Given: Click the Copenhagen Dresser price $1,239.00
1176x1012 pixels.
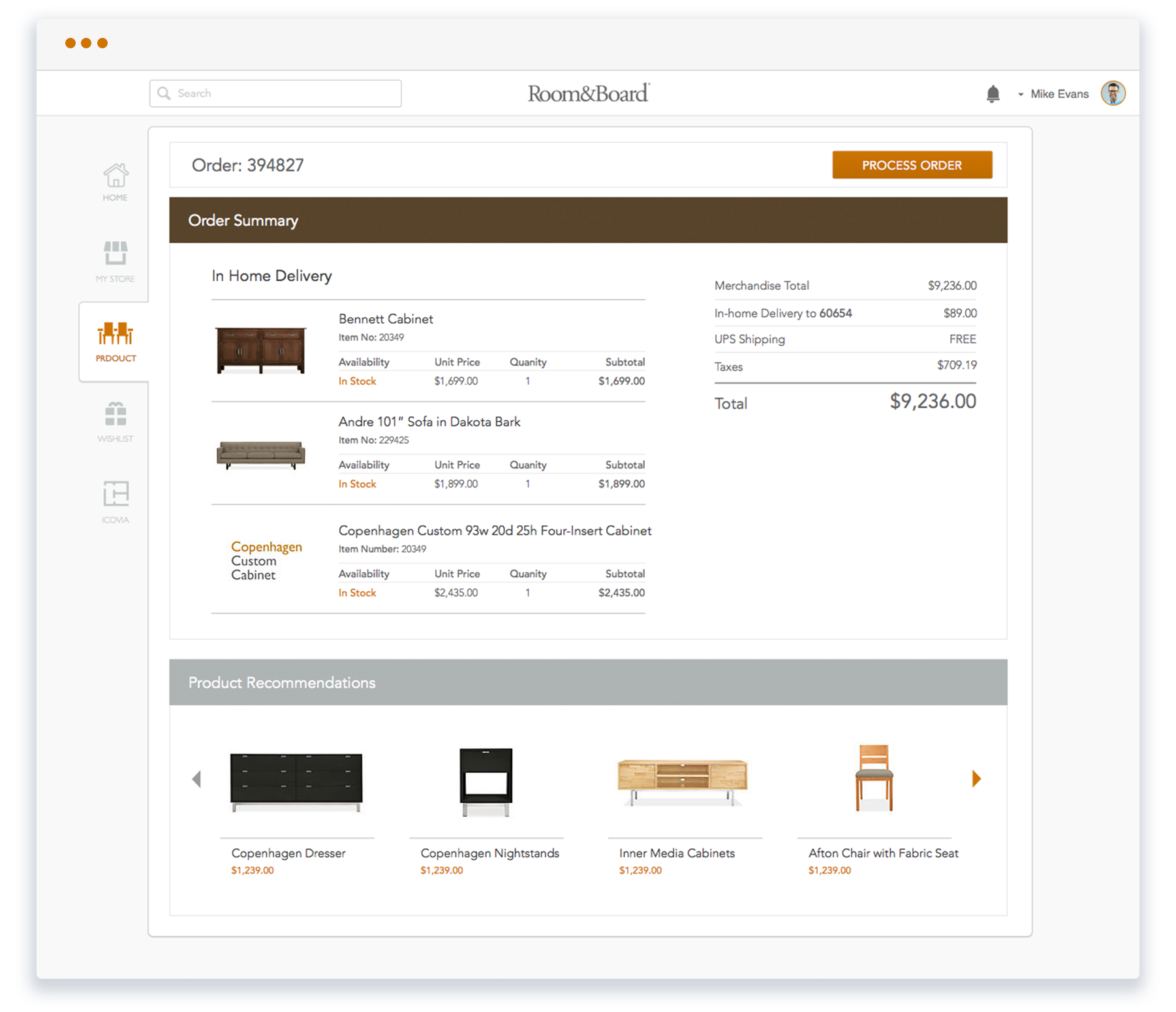Looking at the screenshot, I should click(x=253, y=870).
